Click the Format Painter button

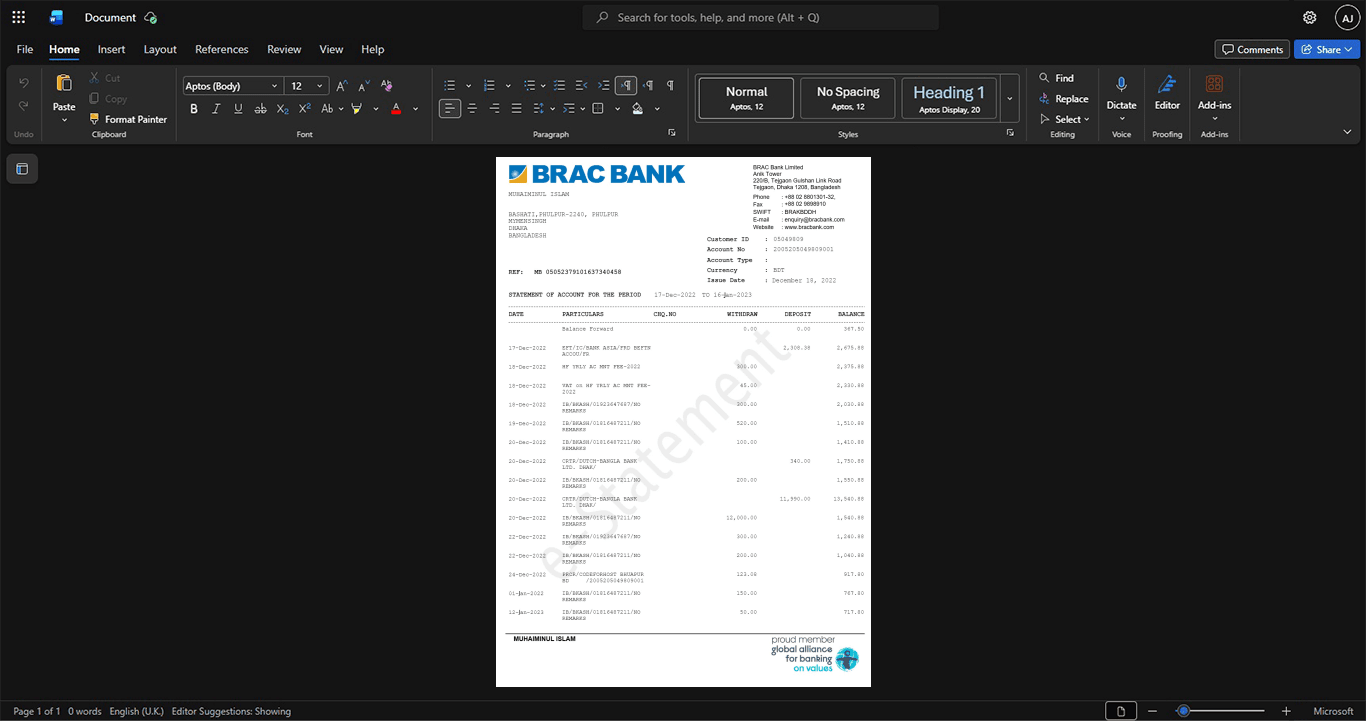coord(128,119)
